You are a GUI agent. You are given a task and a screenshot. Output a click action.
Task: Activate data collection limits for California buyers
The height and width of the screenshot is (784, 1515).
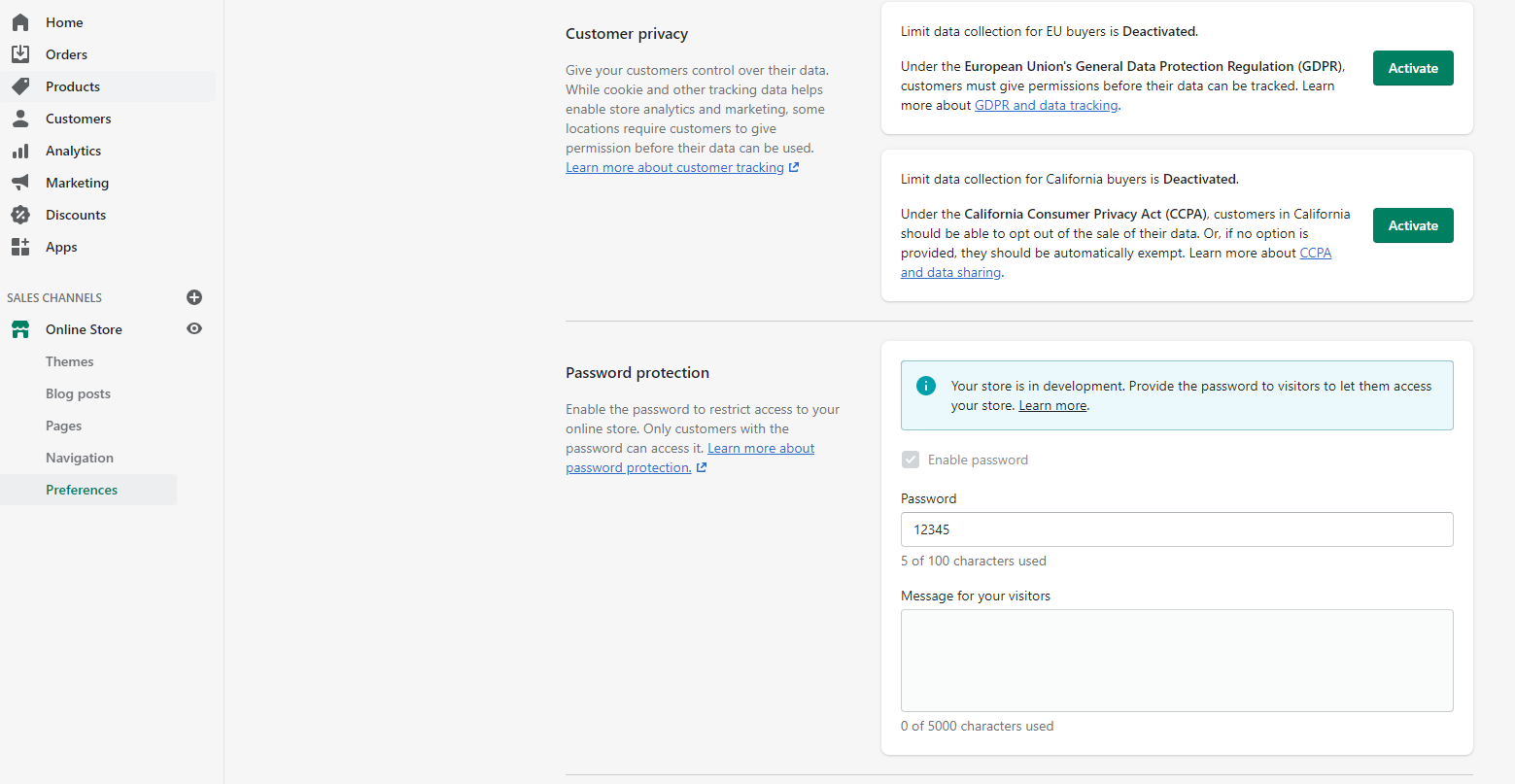click(1413, 224)
